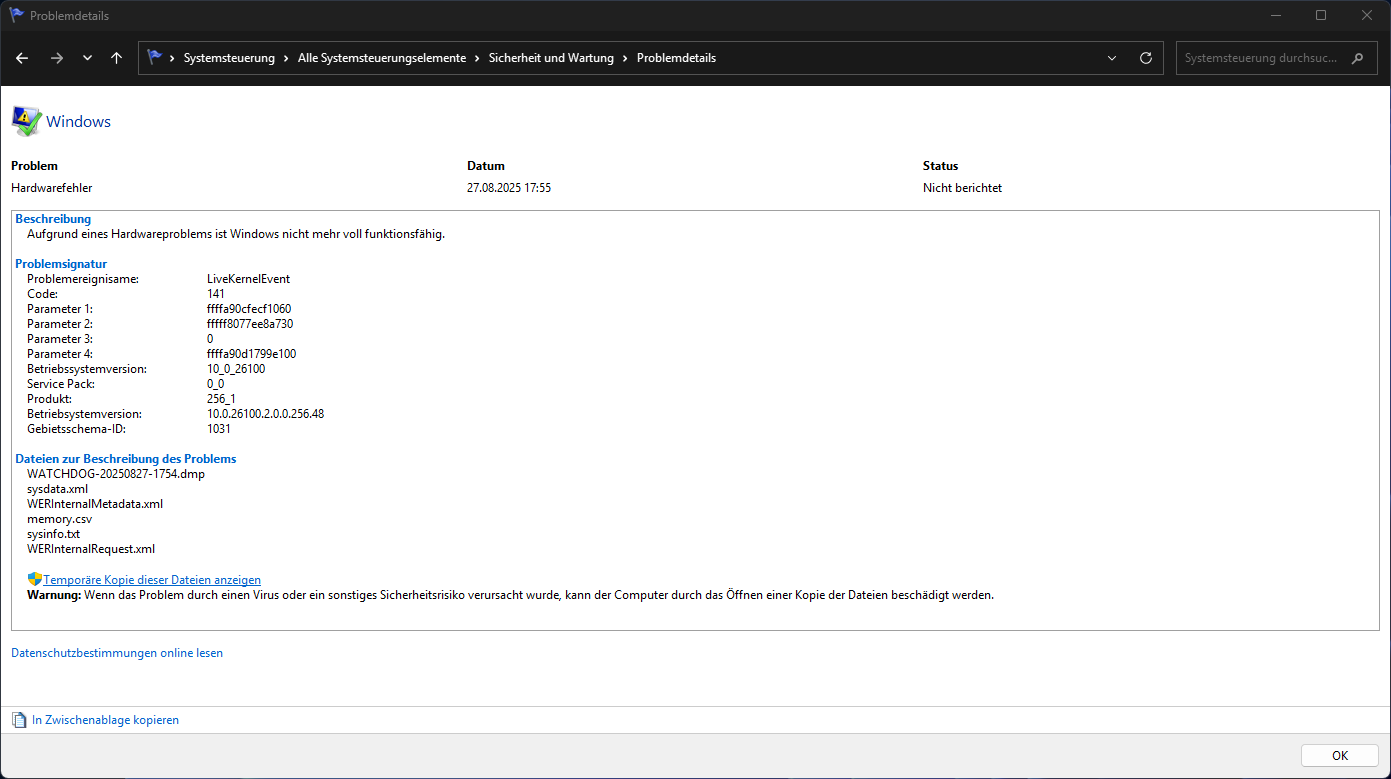Screen dimensions: 1391x779
Task: Select WERInternalMetadata.xml file name
Action: click(x=95, y=504)
